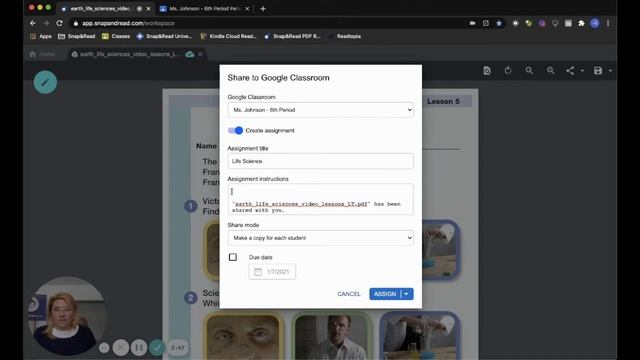Bookmark this page with the star icon
The image size is (640, 360).
pos(499,23)
